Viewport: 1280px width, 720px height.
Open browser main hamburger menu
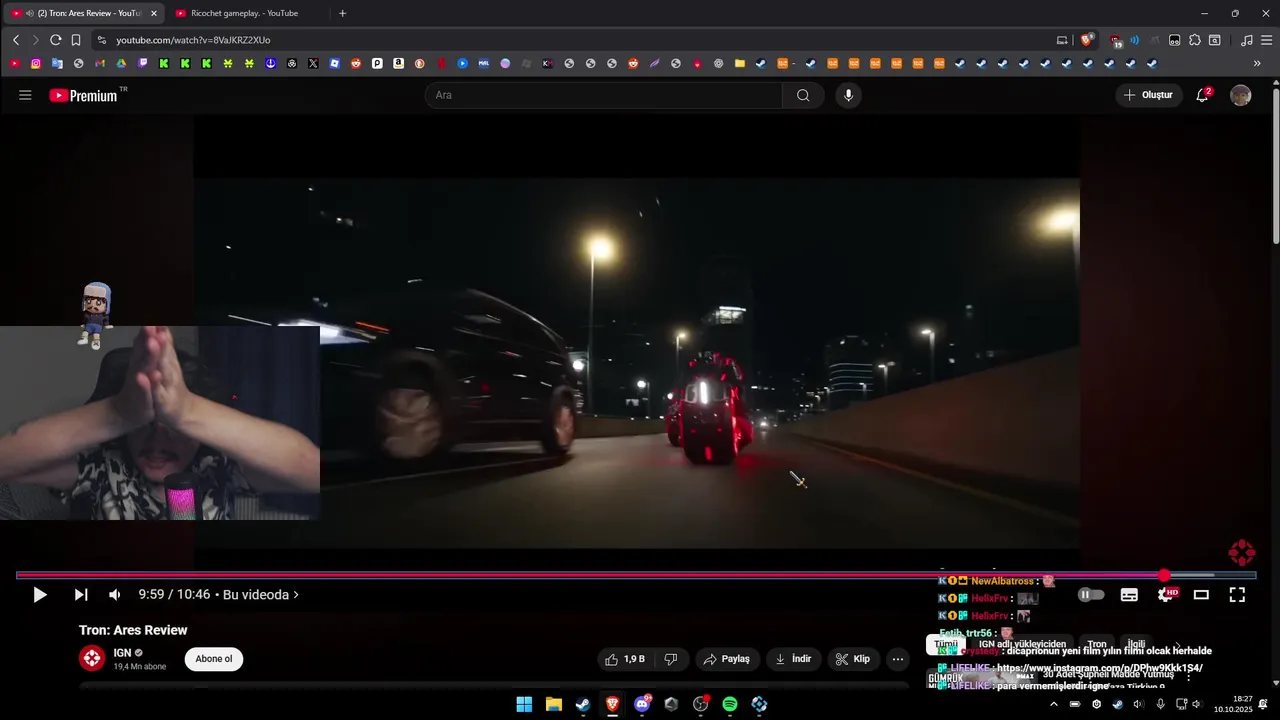1266,40
